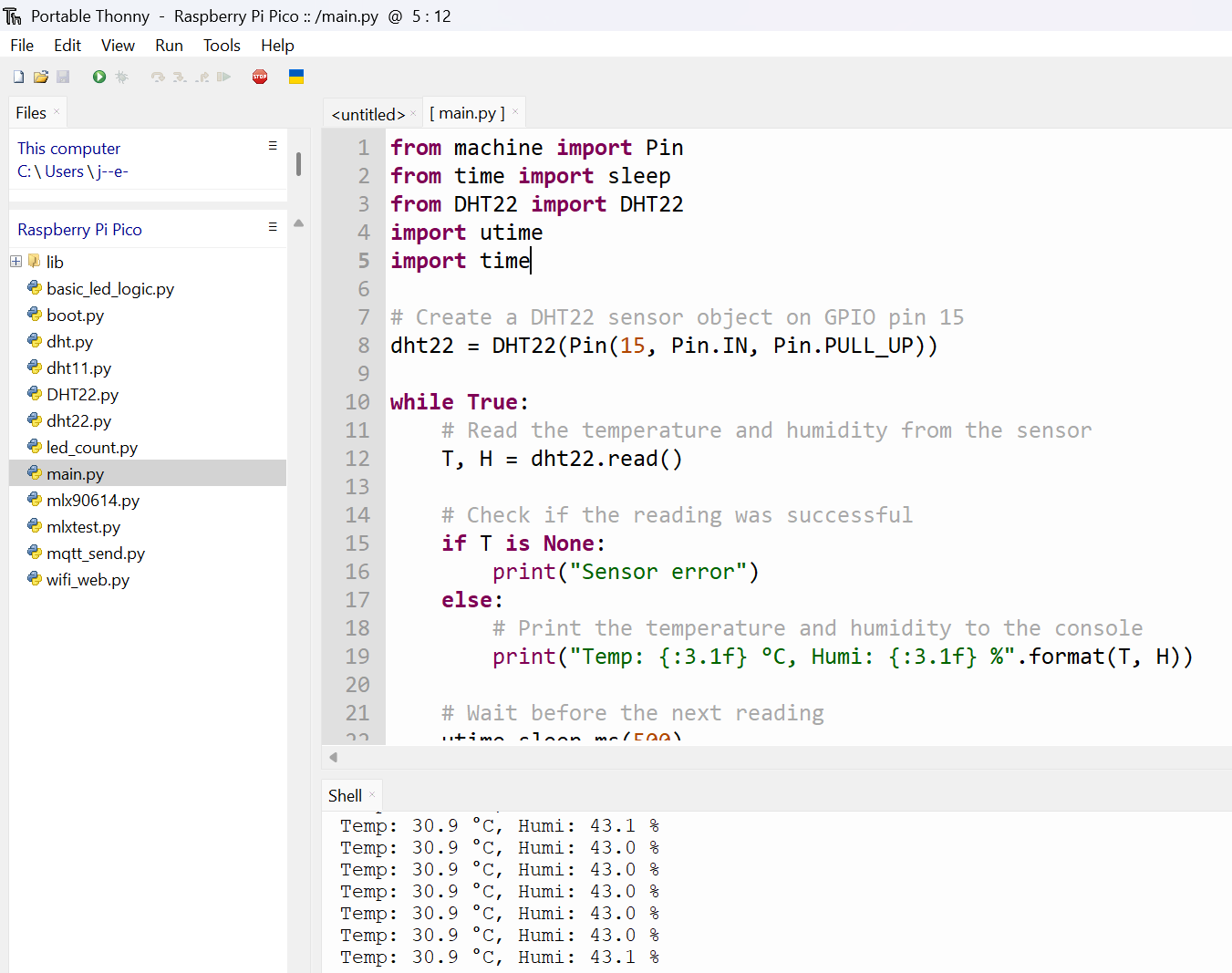Viewport: 1232px width, 973px height.
Task: Select wifi_web.py in file list
Action: [x=88, y=580]
